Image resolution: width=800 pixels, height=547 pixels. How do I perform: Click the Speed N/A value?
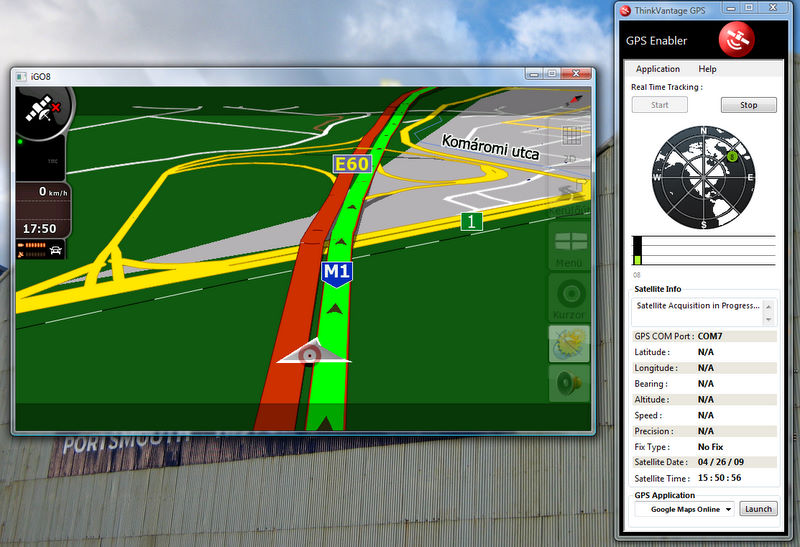706,415
